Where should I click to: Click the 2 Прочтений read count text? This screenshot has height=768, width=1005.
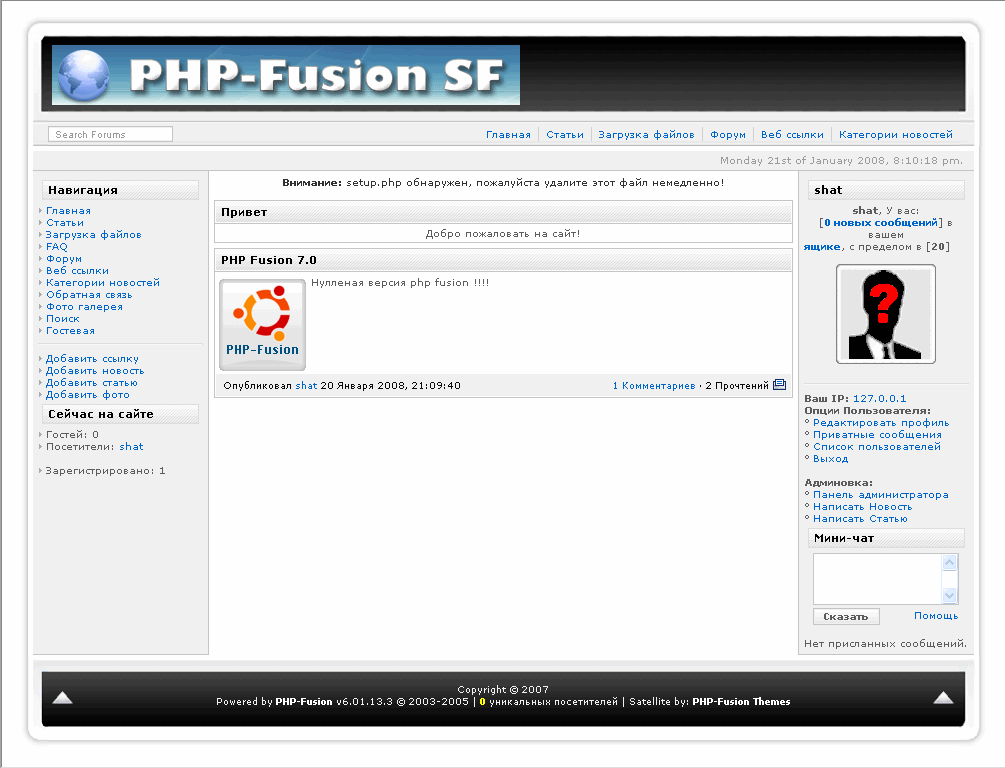point(737,385)
